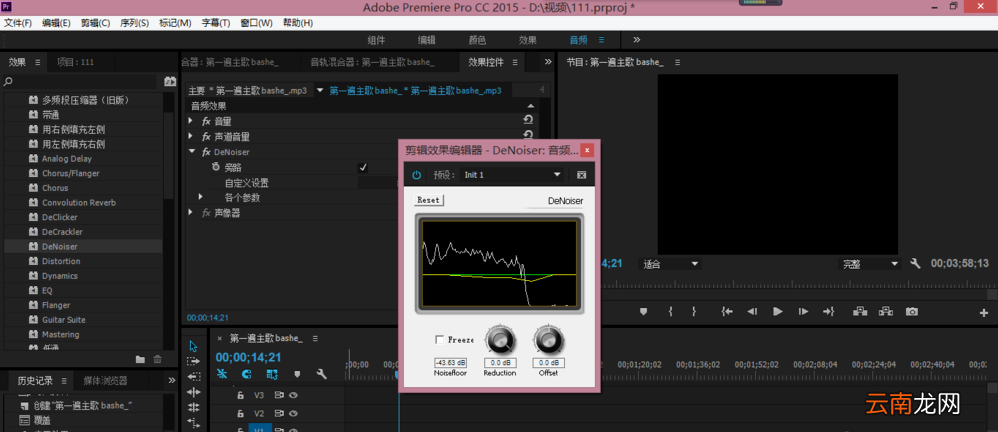
Task: Click the Extract button
Action: click(886, 312)
